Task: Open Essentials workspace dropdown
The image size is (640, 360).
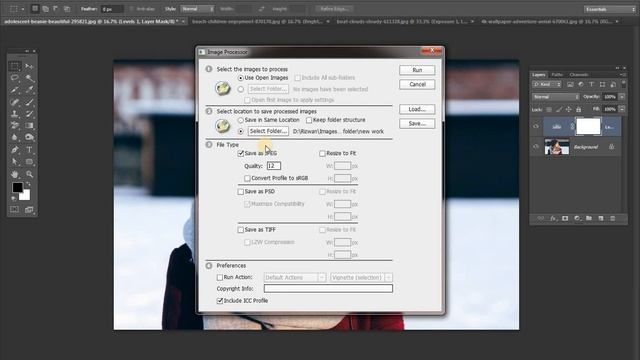Action: 609,9
